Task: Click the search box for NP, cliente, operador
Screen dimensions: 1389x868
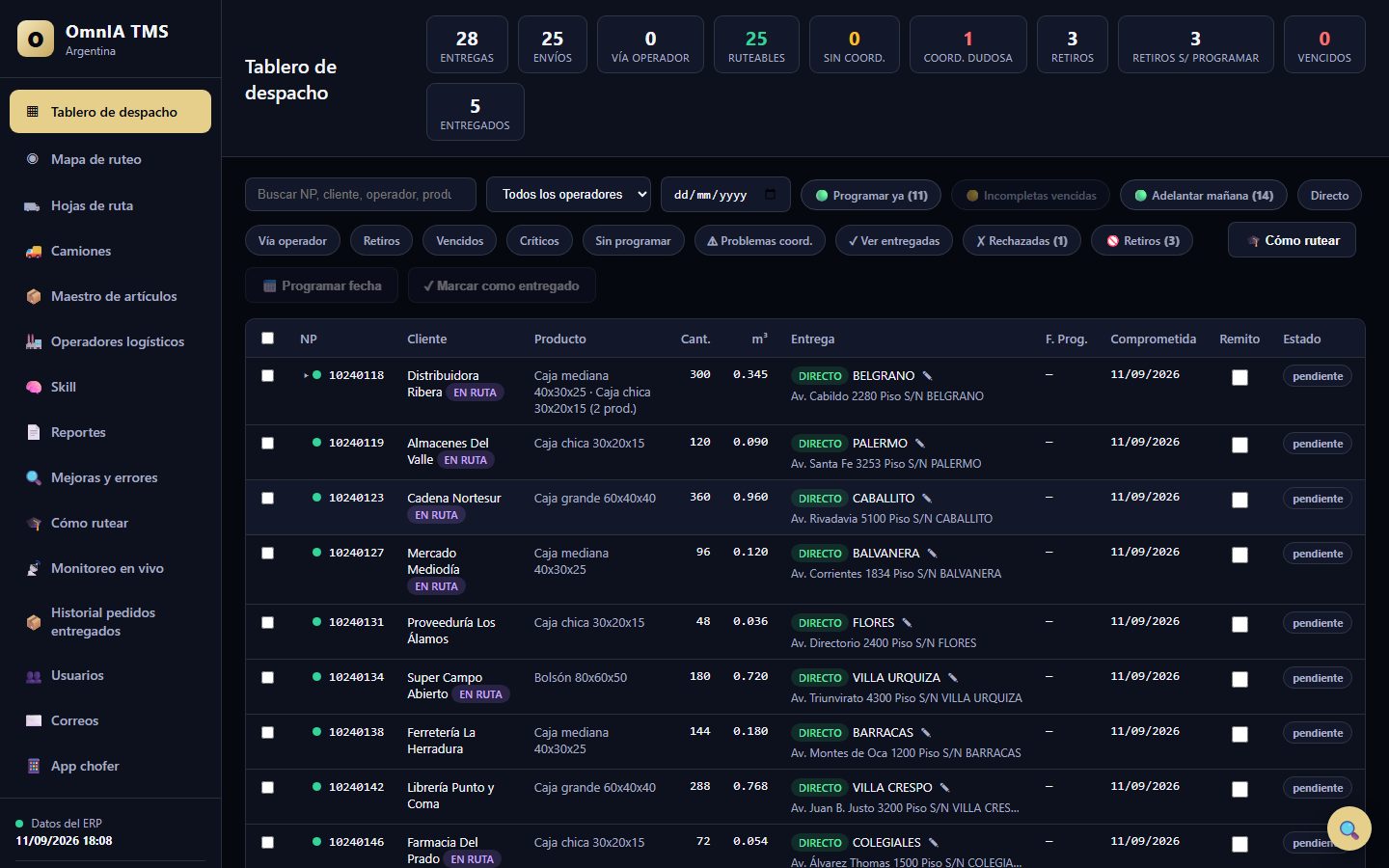Action: click(361, 194)
